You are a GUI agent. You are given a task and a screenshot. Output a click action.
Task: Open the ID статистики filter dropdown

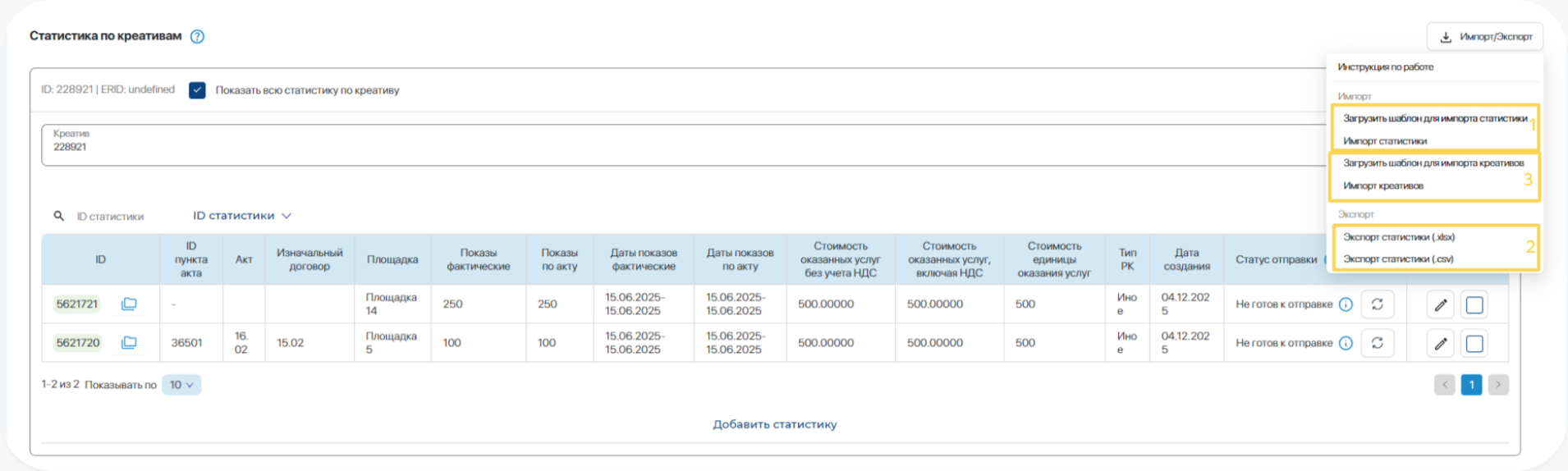[x=242, y=216]
